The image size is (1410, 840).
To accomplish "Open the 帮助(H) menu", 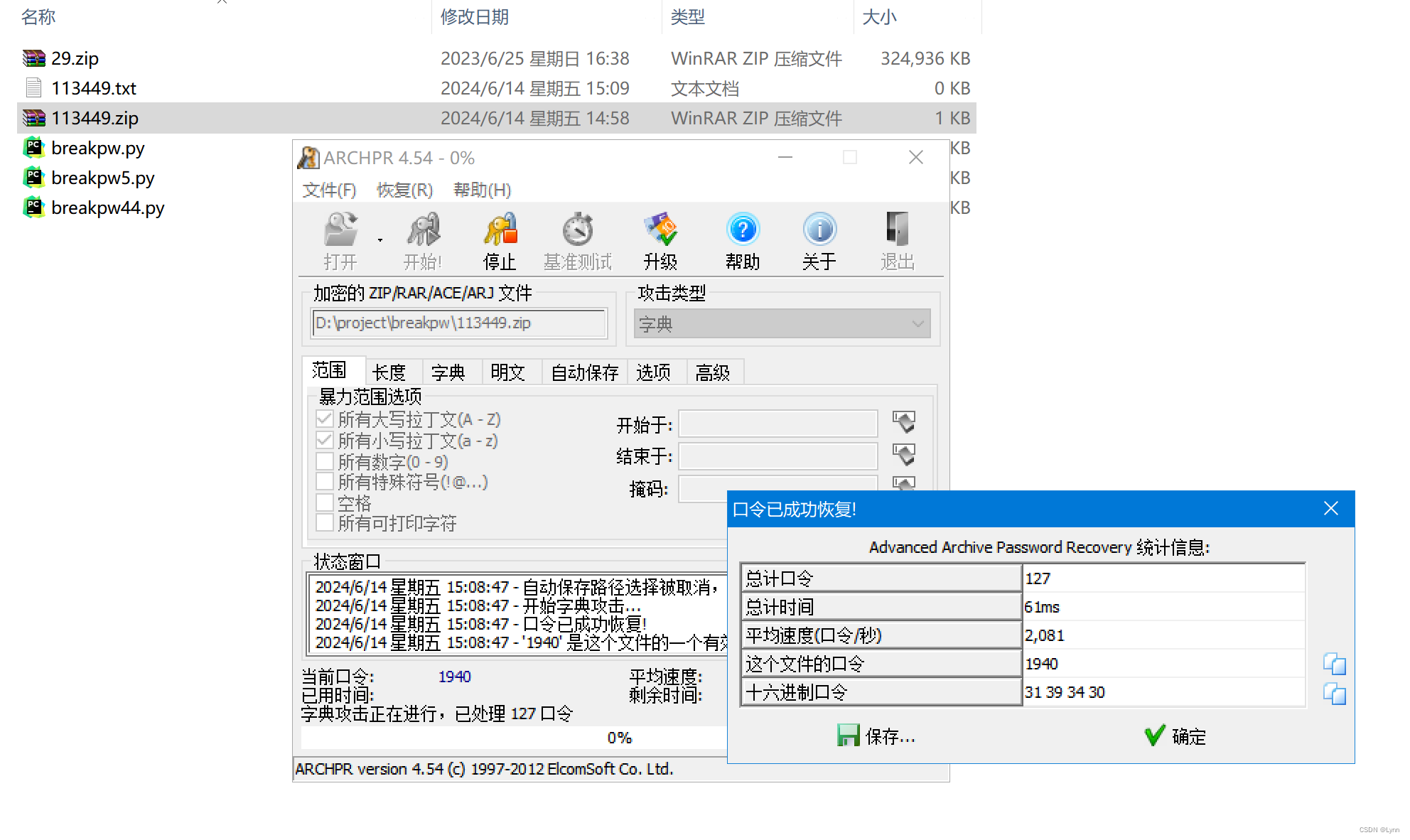I will [x=482, y=190].
